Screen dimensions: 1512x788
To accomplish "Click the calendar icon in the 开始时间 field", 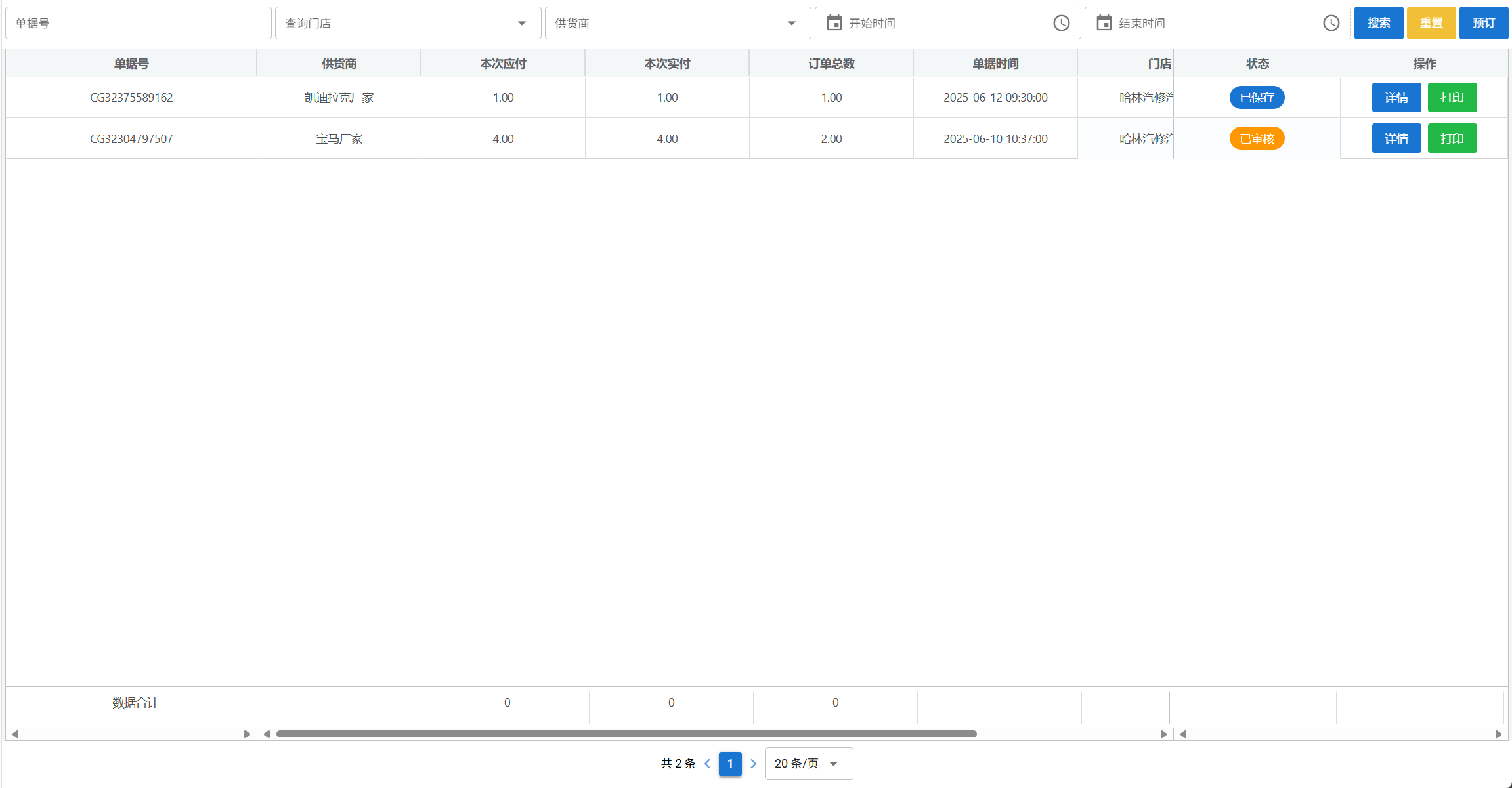I will point(834,23).
